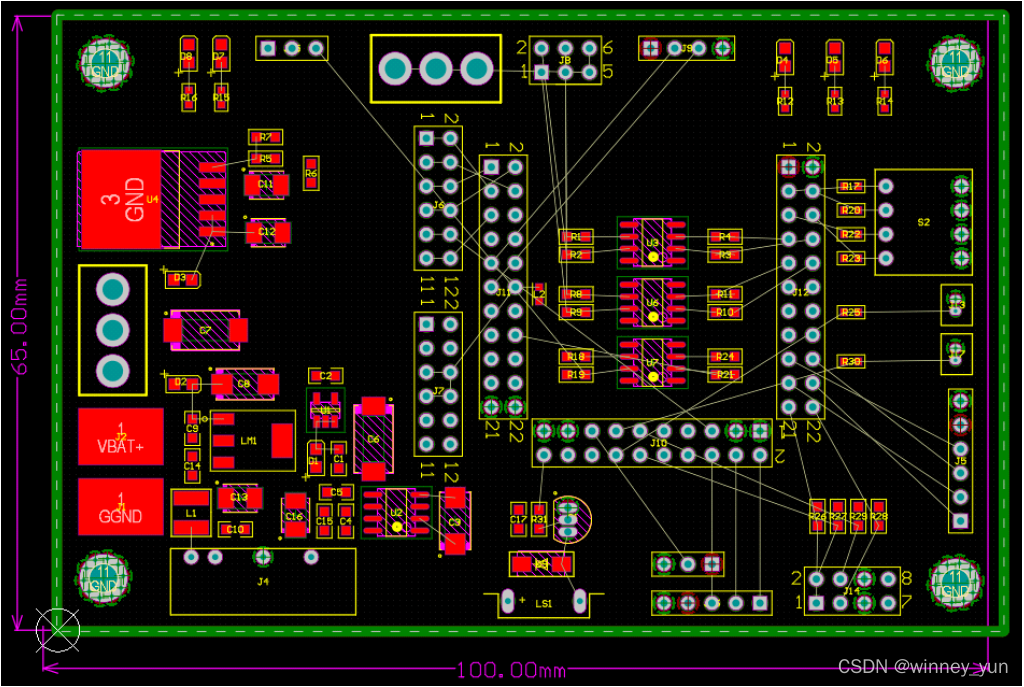Click resistor R21
The height and width of the screenshot is (687, 1024).
[x=725, y=374]
